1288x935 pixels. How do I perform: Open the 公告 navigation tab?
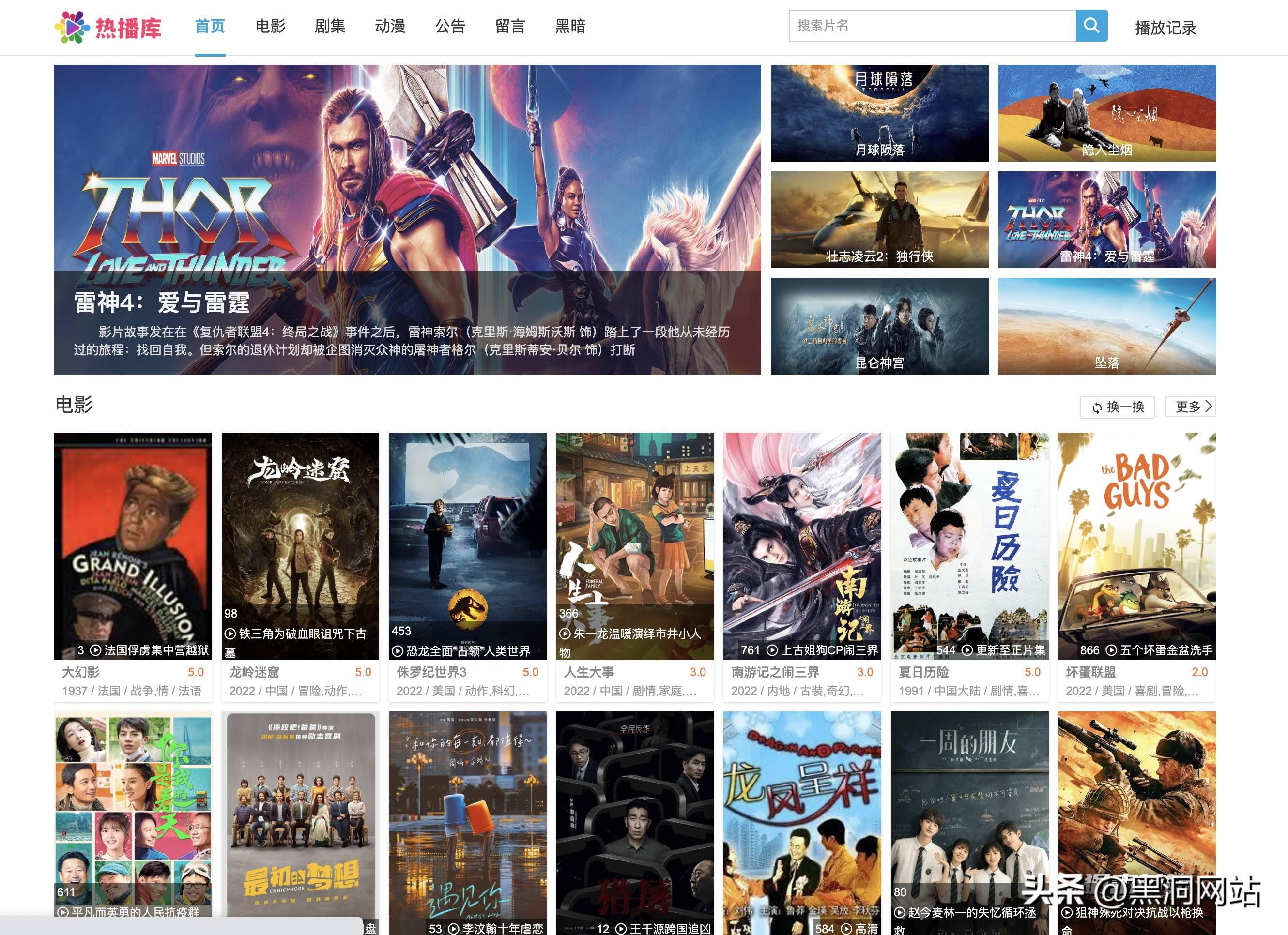point(450,26)
